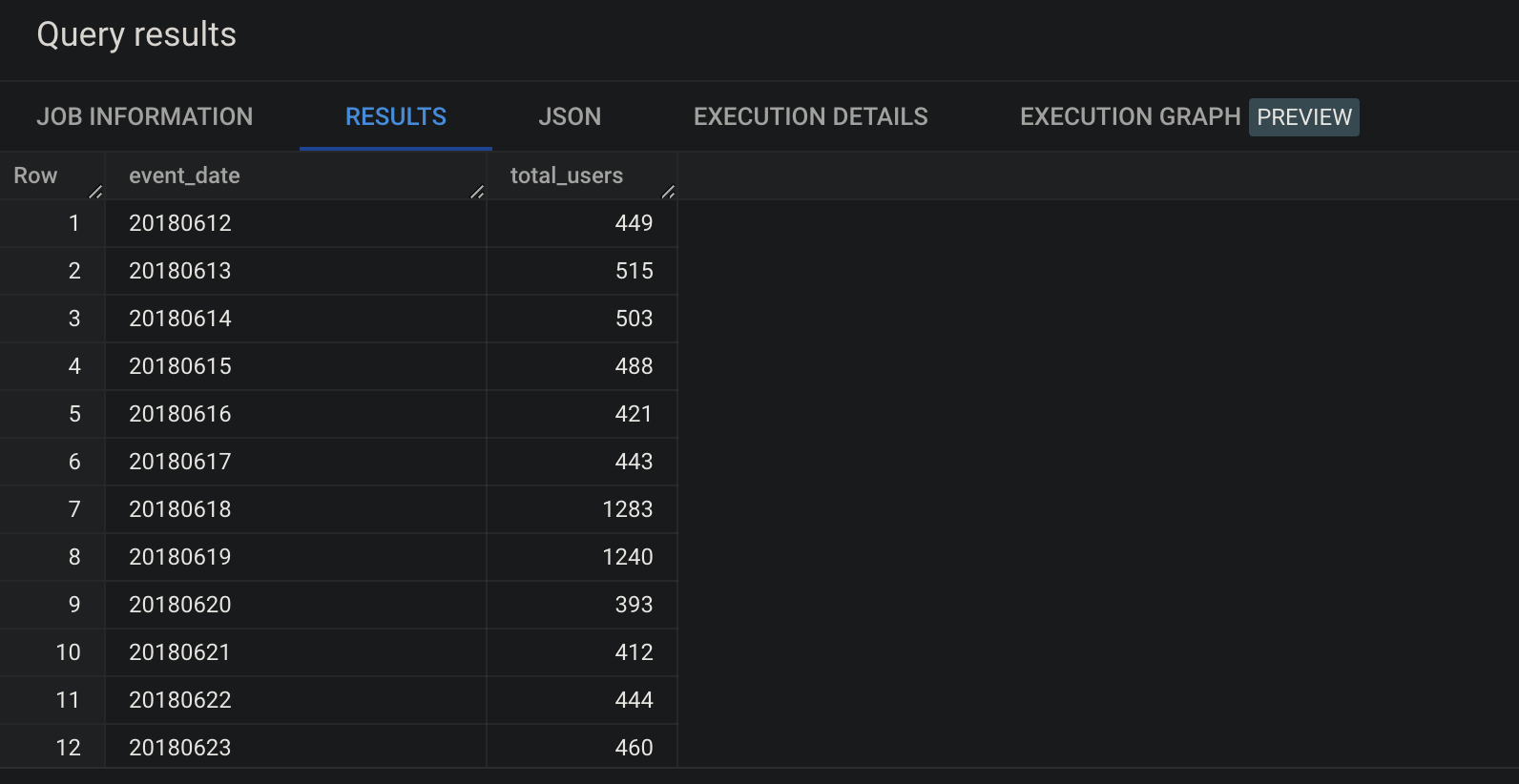
Task: Click the total_users value 412
Action: 634,652
